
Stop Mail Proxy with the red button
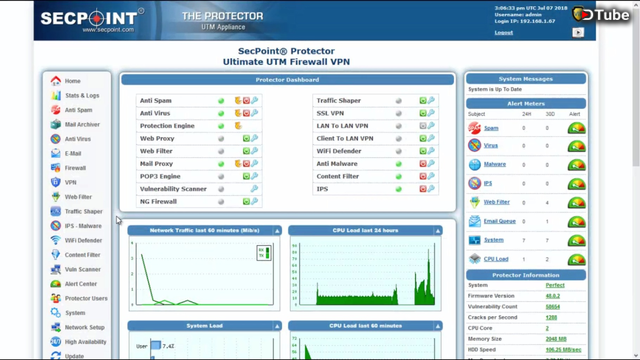[246, 164]
